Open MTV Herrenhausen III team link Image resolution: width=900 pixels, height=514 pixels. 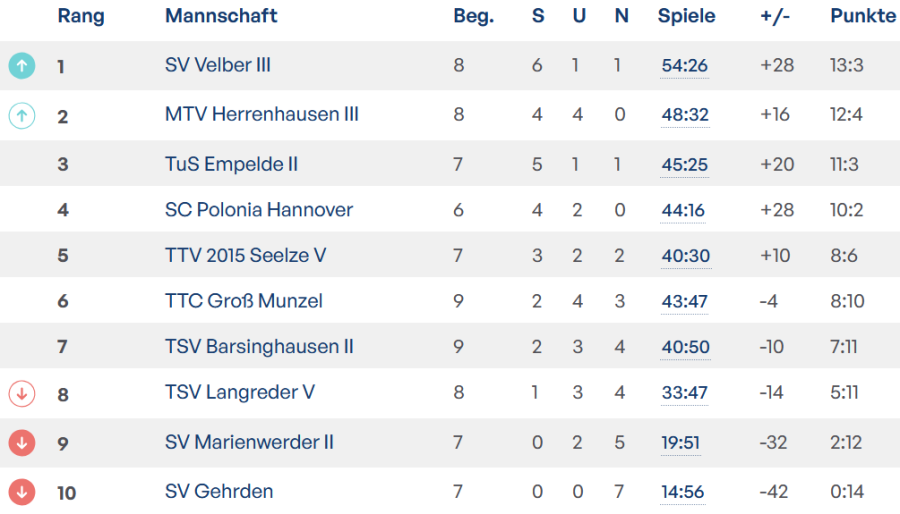[x=261, y=115]
